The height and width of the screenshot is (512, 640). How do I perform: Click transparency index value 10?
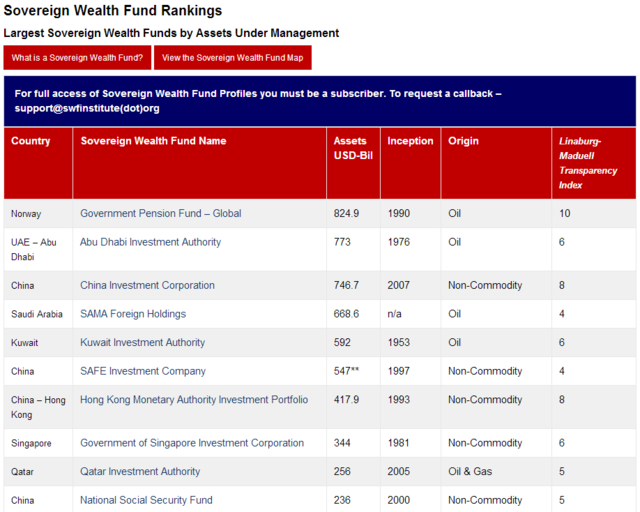(564, 214)
